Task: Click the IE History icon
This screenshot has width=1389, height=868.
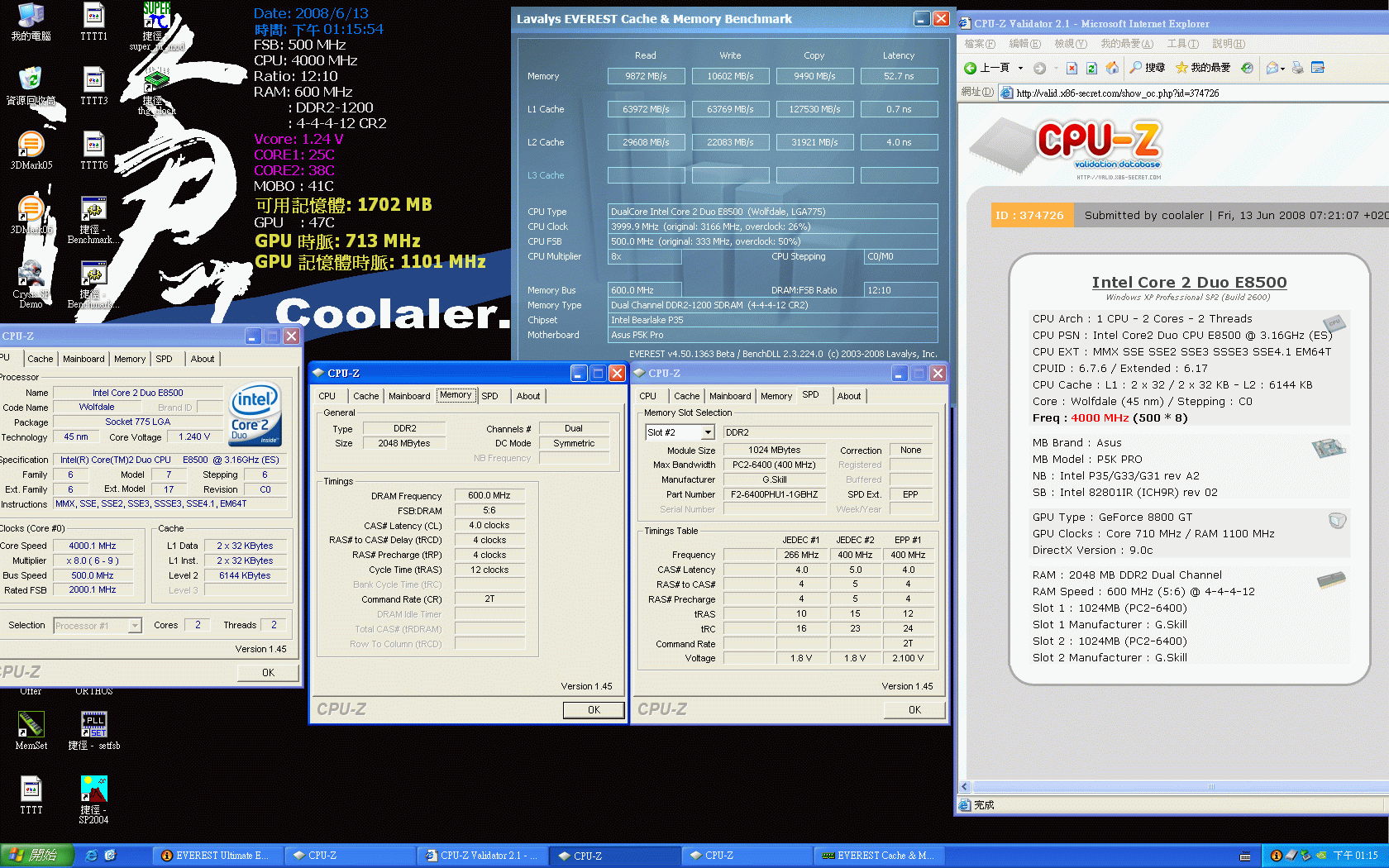Action: click(x=1247, y=68)
